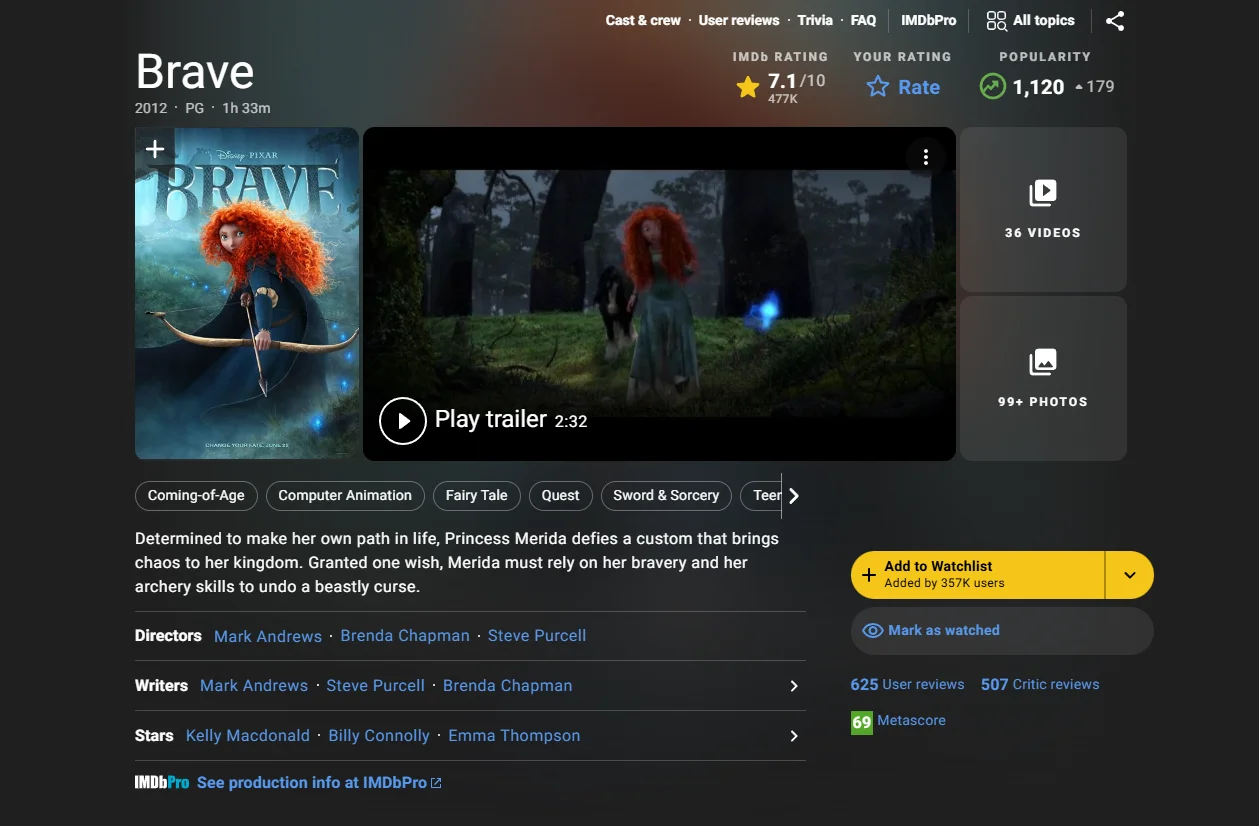Open the share menu
The image size is (1259, 826).
[1115, 20]
